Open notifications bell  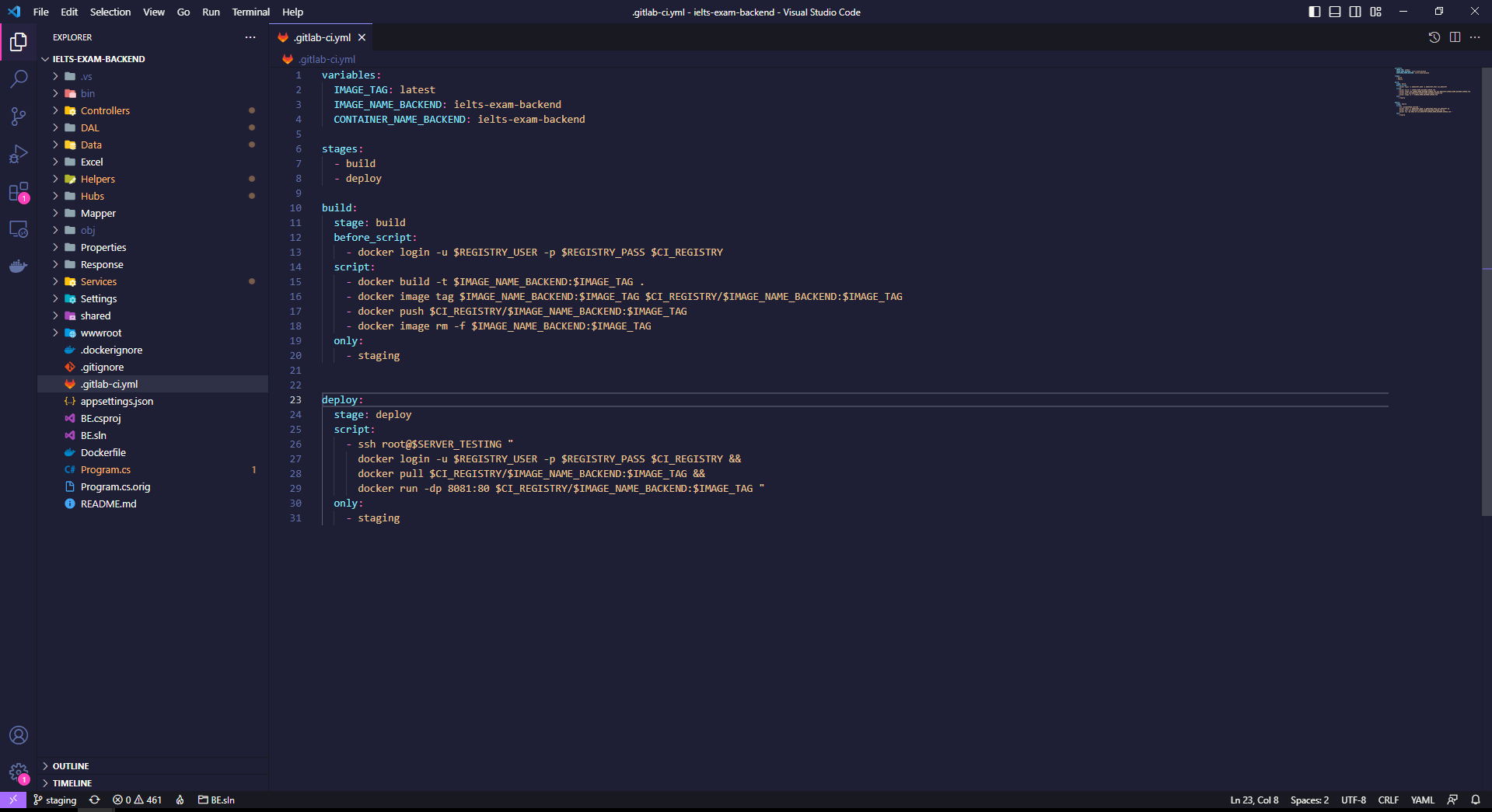[x=1476, y=800]
